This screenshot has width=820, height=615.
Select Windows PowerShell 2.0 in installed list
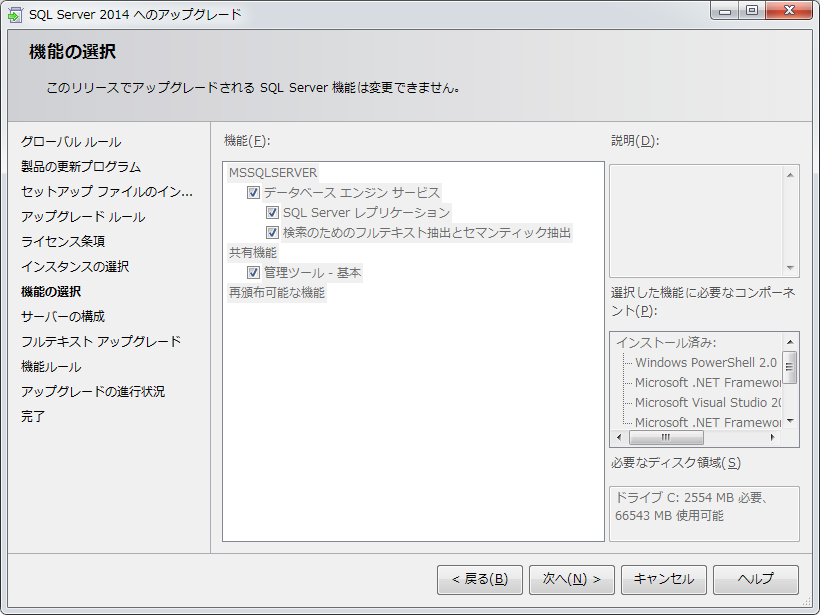[705, 362]
